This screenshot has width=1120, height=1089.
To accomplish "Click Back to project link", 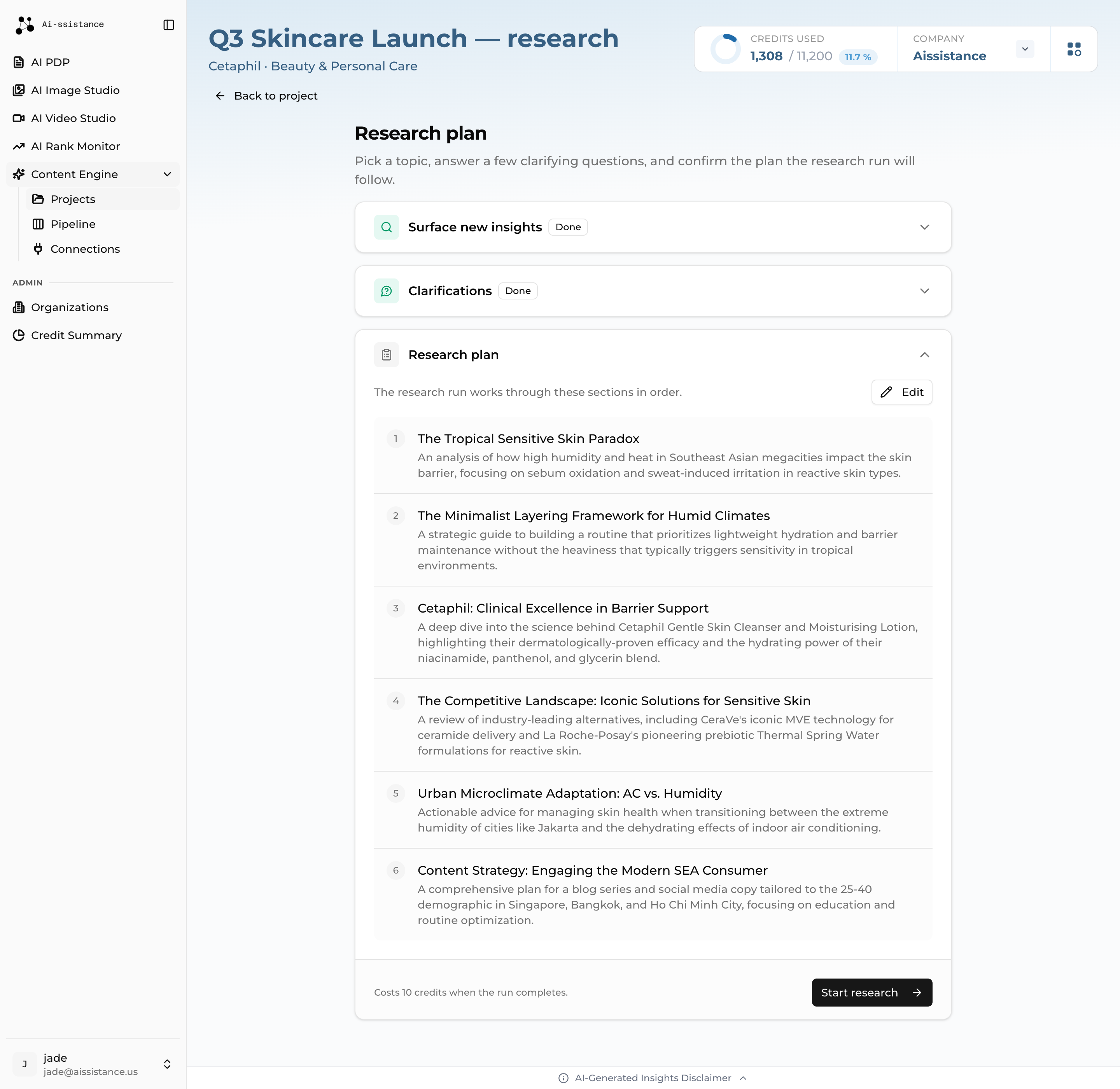I will [x=266, y=96].
